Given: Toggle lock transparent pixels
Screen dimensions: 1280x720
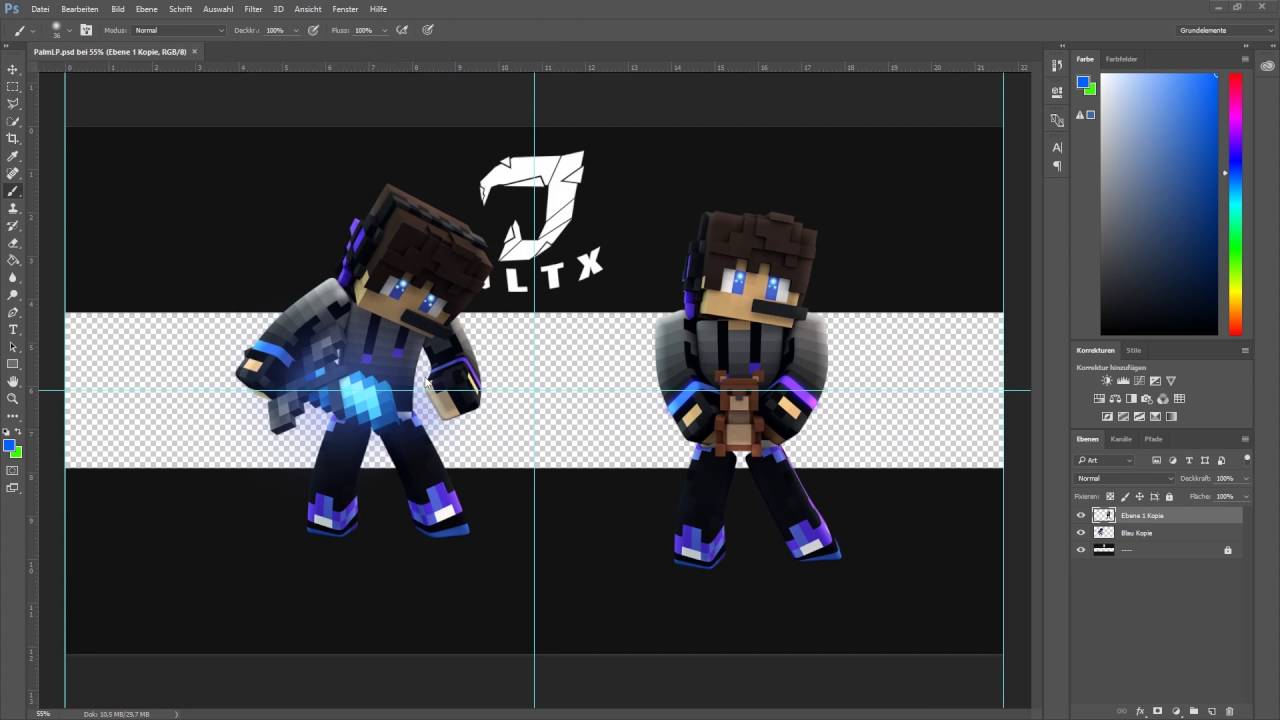Looking at the screenshot, I should [1110, 496].
